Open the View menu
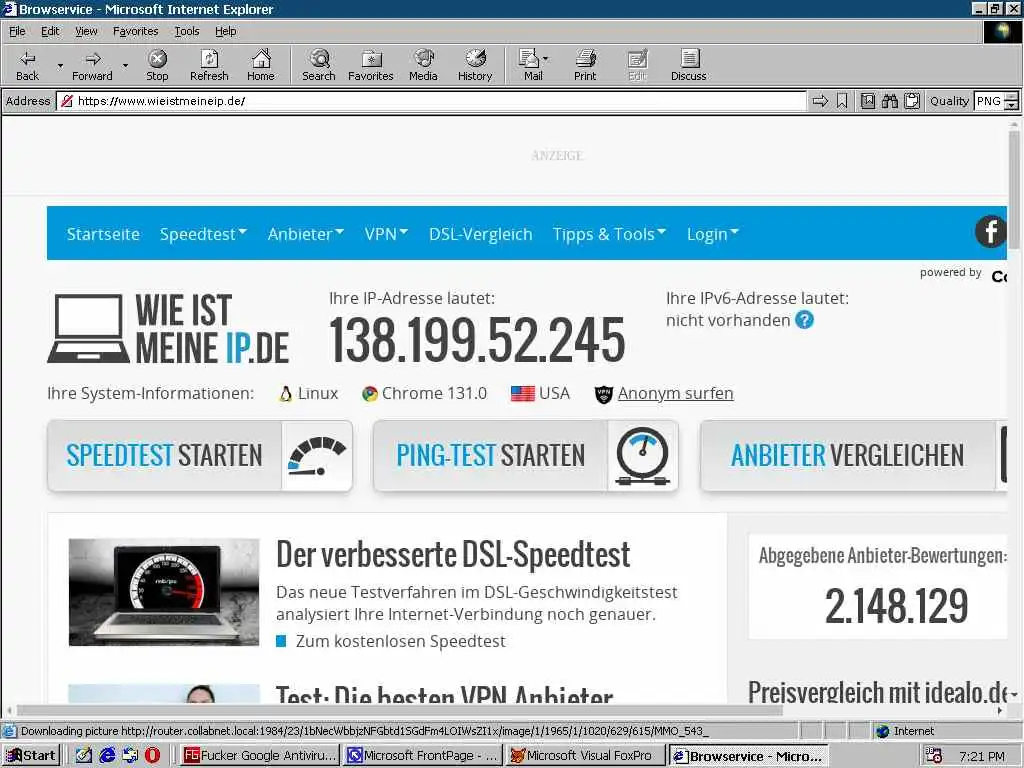 (86, 31)
